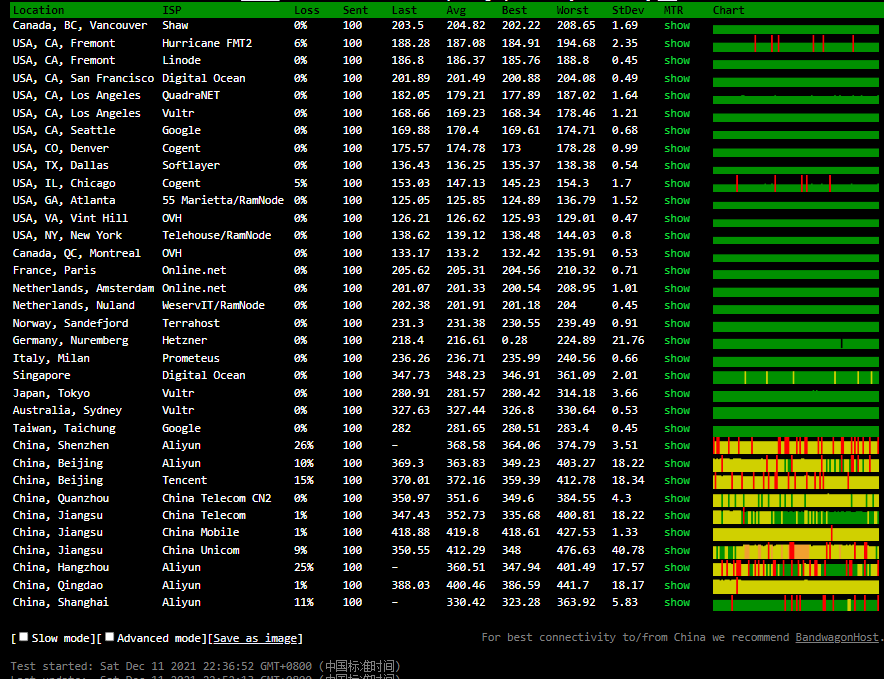Show MTR for San Francisco Digital Ocean
This screenshot has height=679, width=884.
(x=677, y=78)
